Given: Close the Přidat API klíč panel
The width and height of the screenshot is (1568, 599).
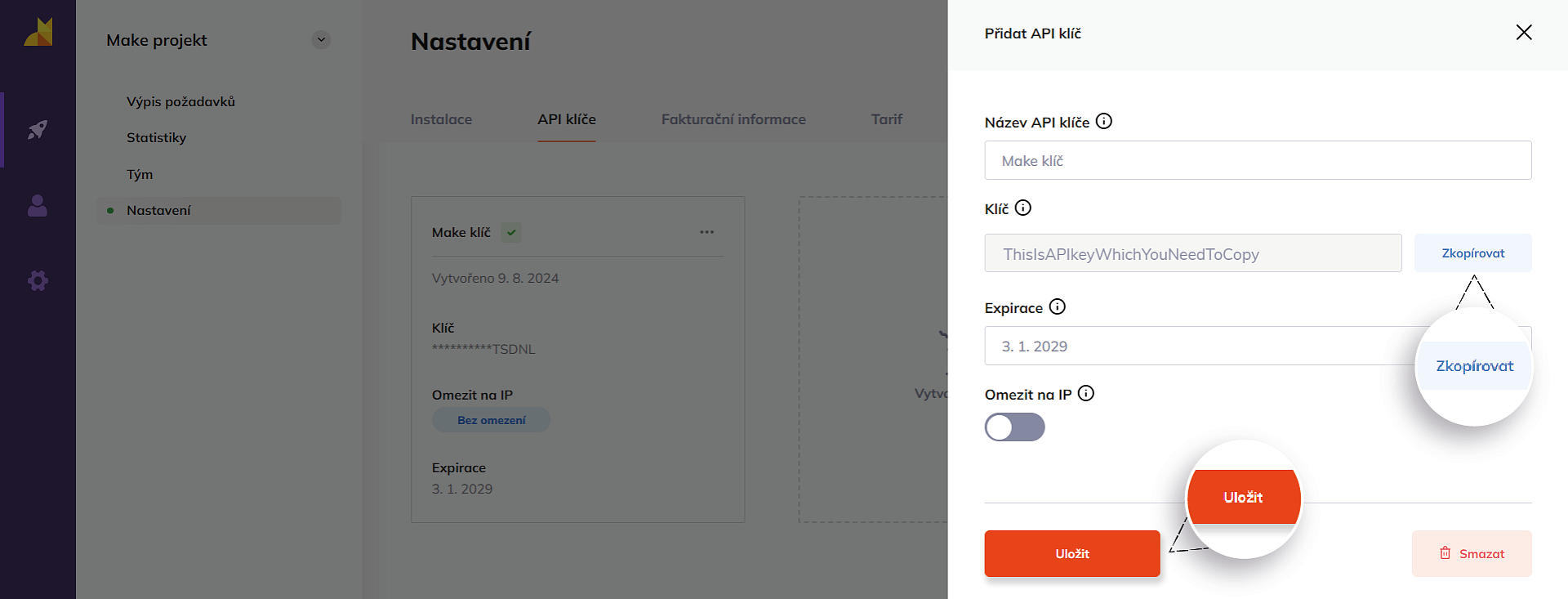Looking at the screenshot, I should pos(1523,33).
